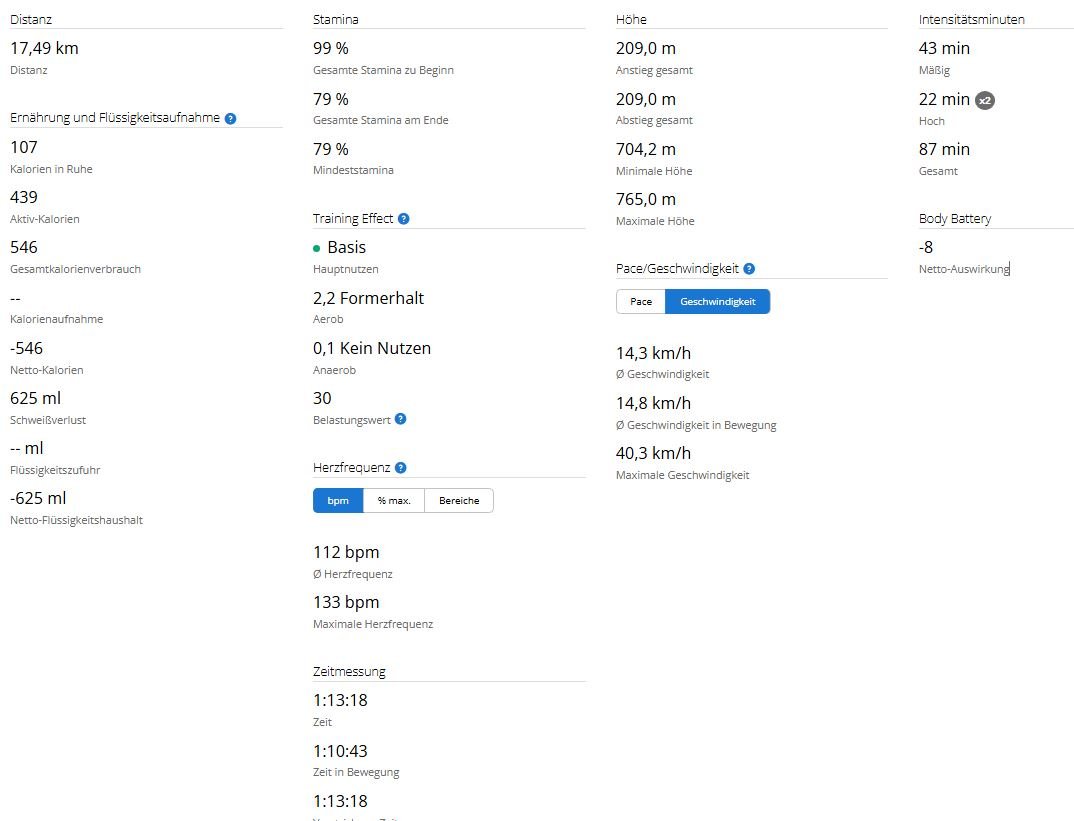The height and width of the screenshot is (821, 1074).
Task: Switch heart rate to % max.
Action: (394, 500)
